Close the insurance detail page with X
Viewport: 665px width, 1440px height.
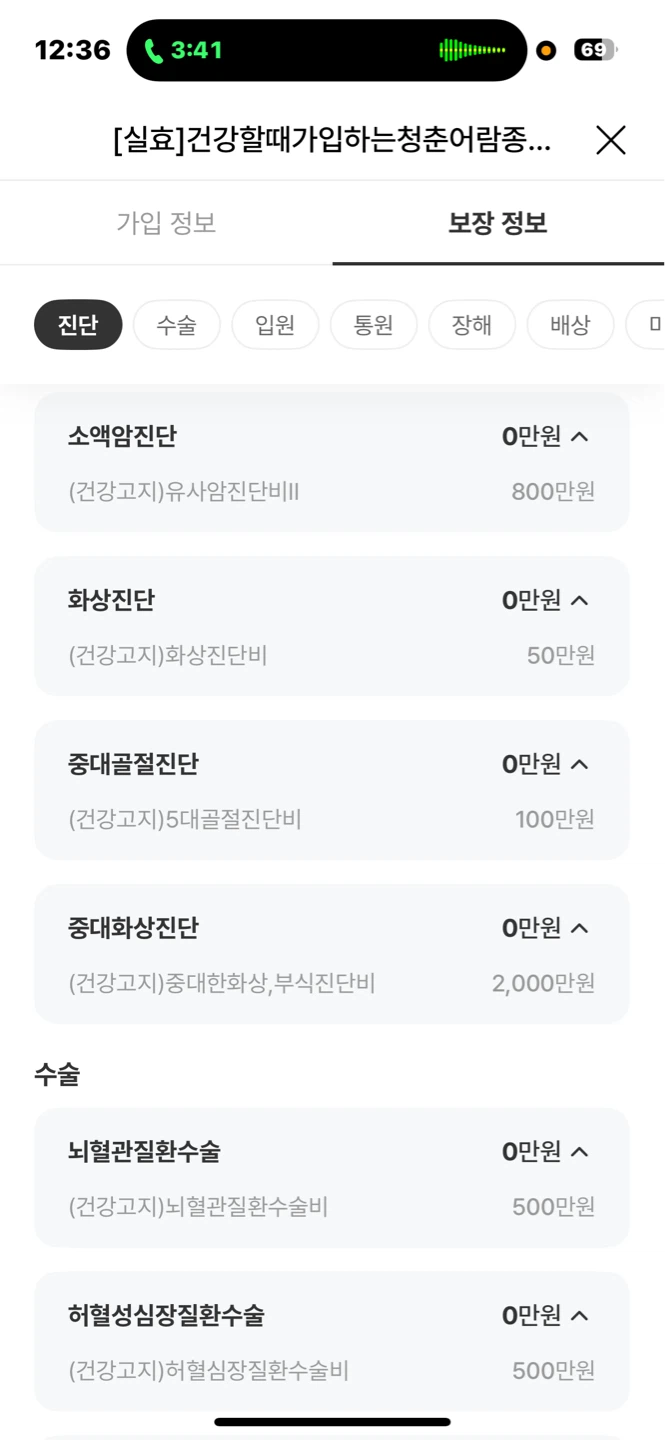[x=610, y=140]
